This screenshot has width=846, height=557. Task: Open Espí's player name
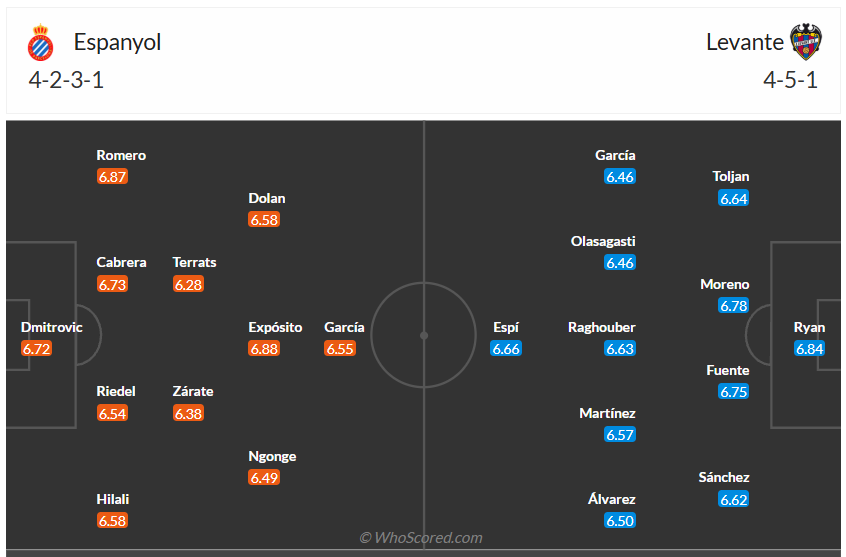506,327
